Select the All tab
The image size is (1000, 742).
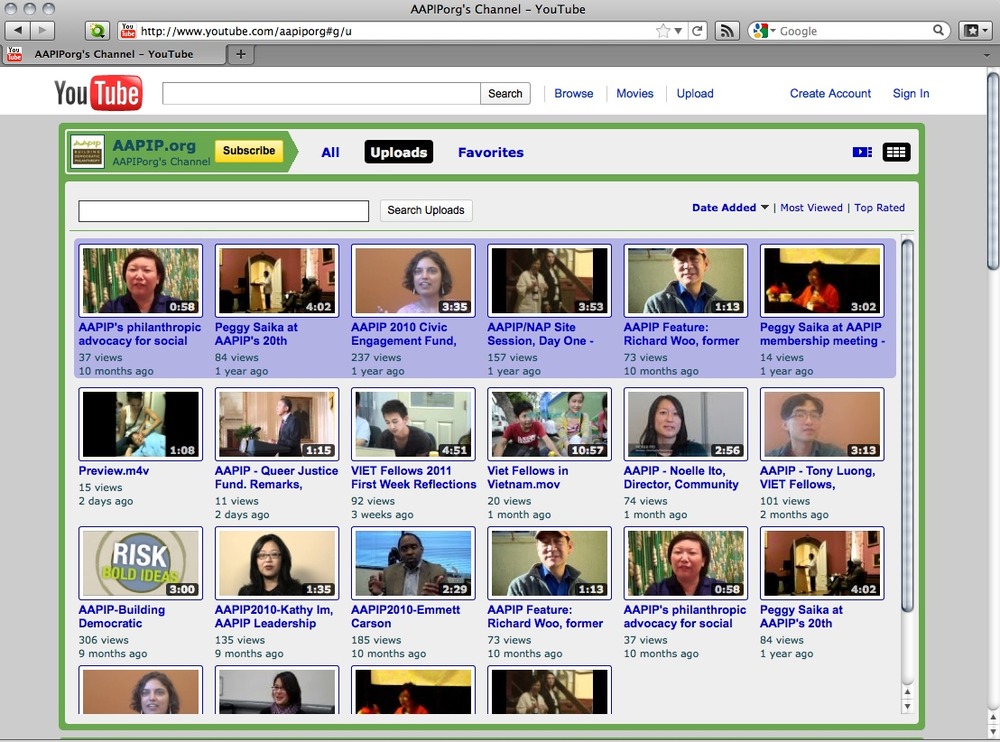click(x=330, y=153)
